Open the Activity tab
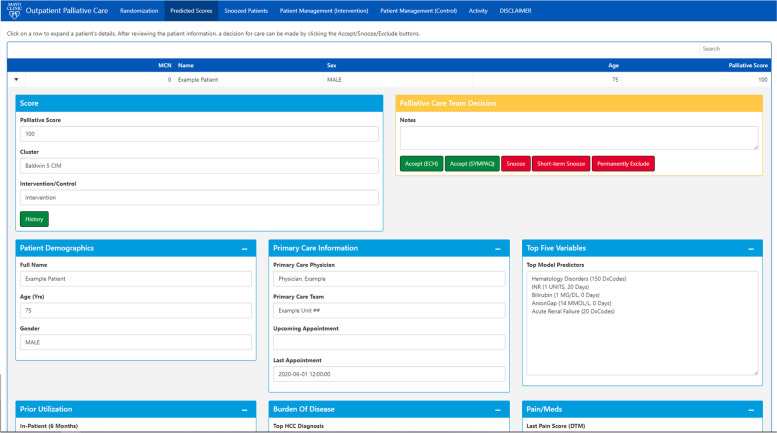Viewport: 777px width, 433px height. pos(478,11)
